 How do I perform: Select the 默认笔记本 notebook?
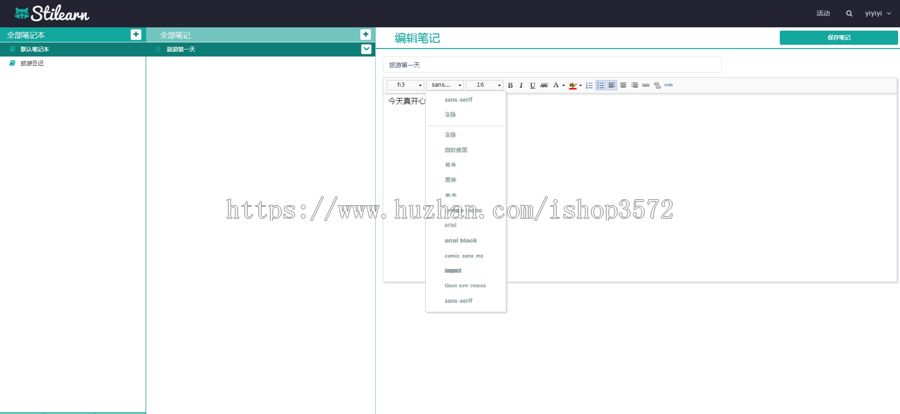72,49
